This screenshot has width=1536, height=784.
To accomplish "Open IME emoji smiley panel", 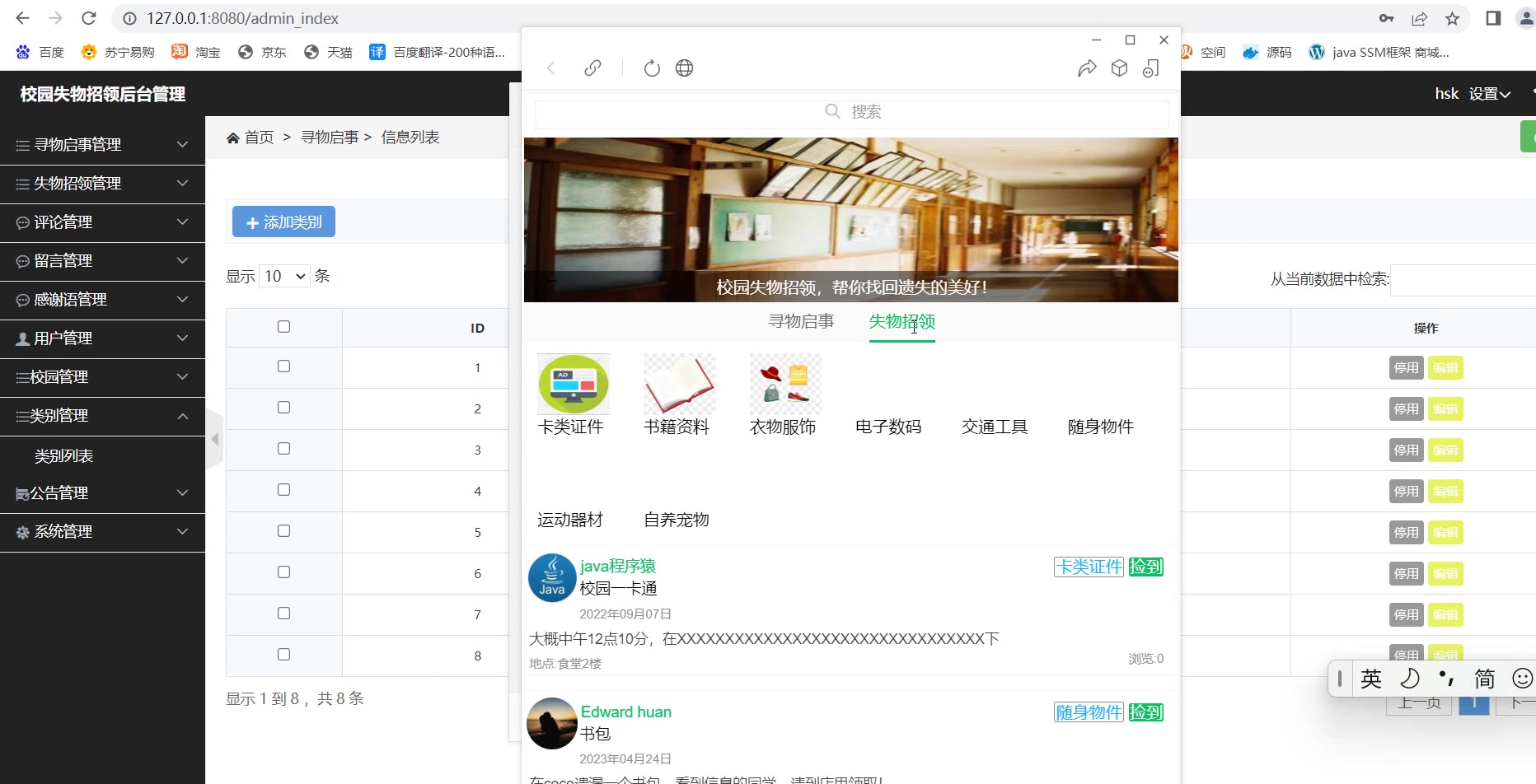I will (1523, 679).
